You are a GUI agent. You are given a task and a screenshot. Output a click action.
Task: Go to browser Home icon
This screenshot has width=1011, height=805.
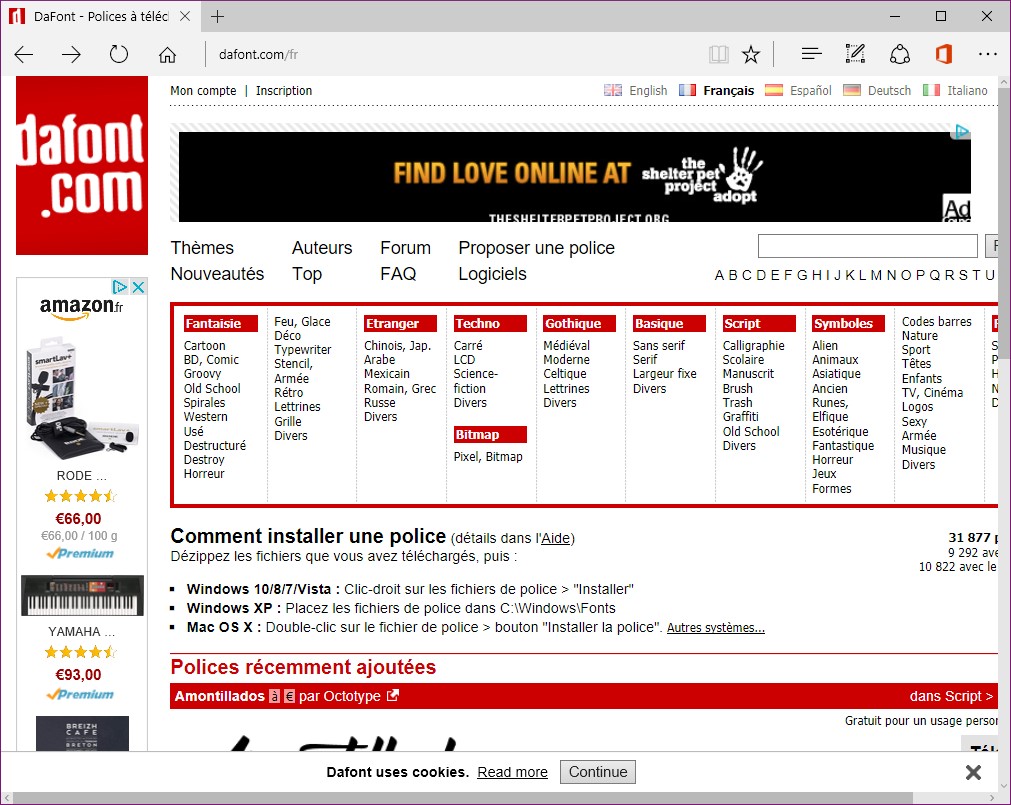(x=167, y=54)
